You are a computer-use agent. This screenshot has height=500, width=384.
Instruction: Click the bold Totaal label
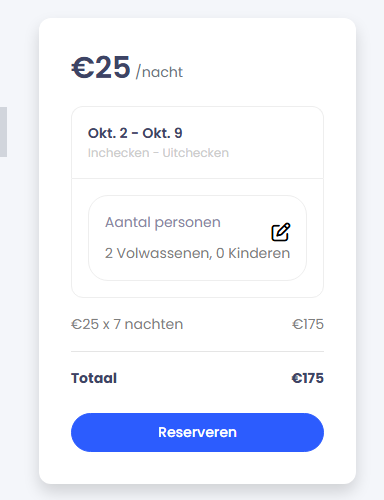point(94,378)
